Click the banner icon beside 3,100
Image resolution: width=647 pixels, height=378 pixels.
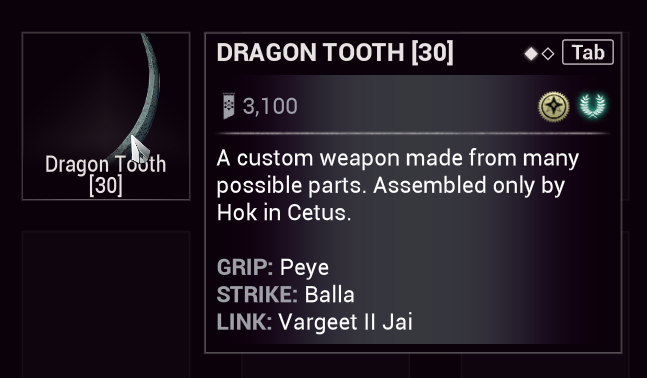coord(229,106)
